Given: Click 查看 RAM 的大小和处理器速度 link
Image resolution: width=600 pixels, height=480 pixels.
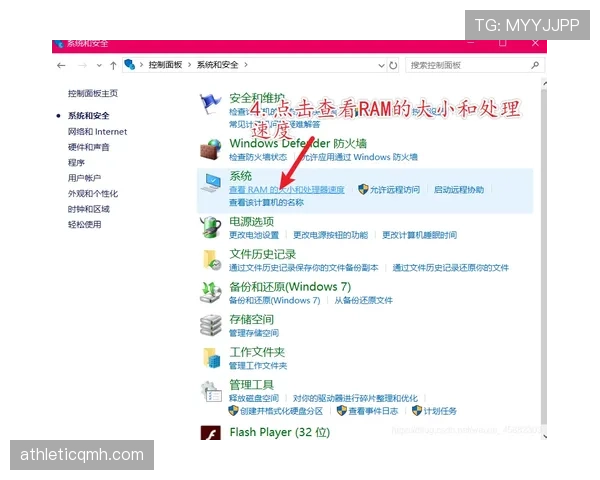Looking at the screenshot, I should (287, 189).
